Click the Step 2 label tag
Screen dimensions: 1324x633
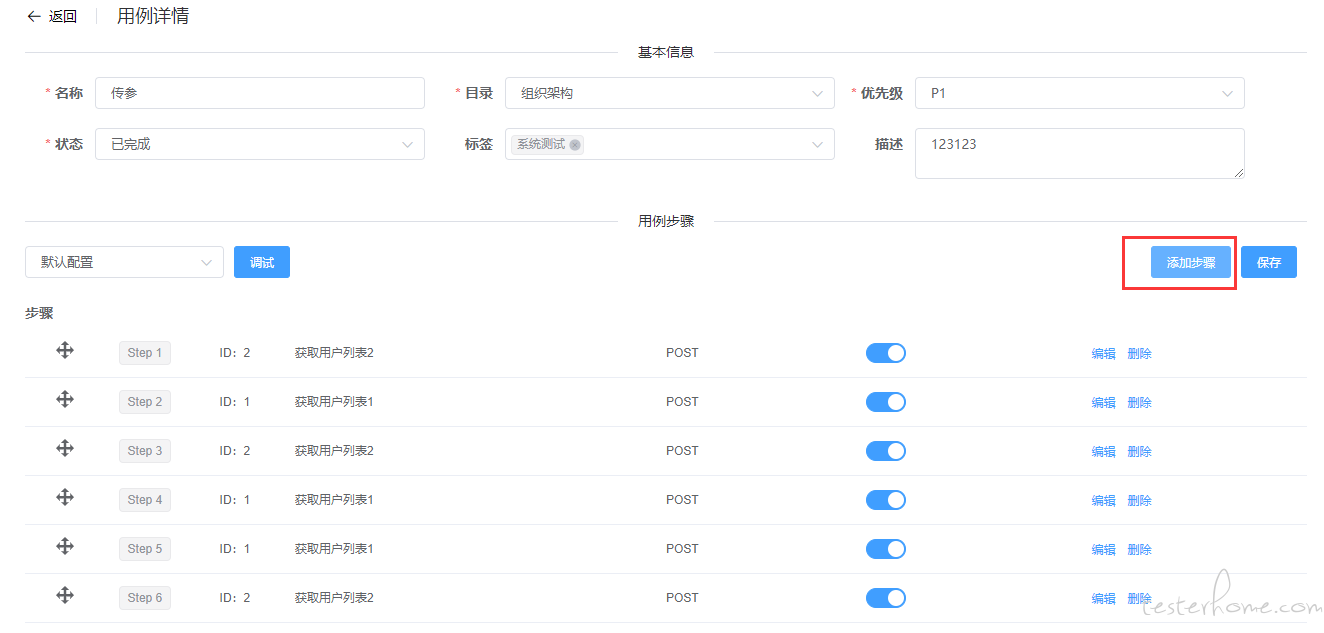[x=145, y=402]
